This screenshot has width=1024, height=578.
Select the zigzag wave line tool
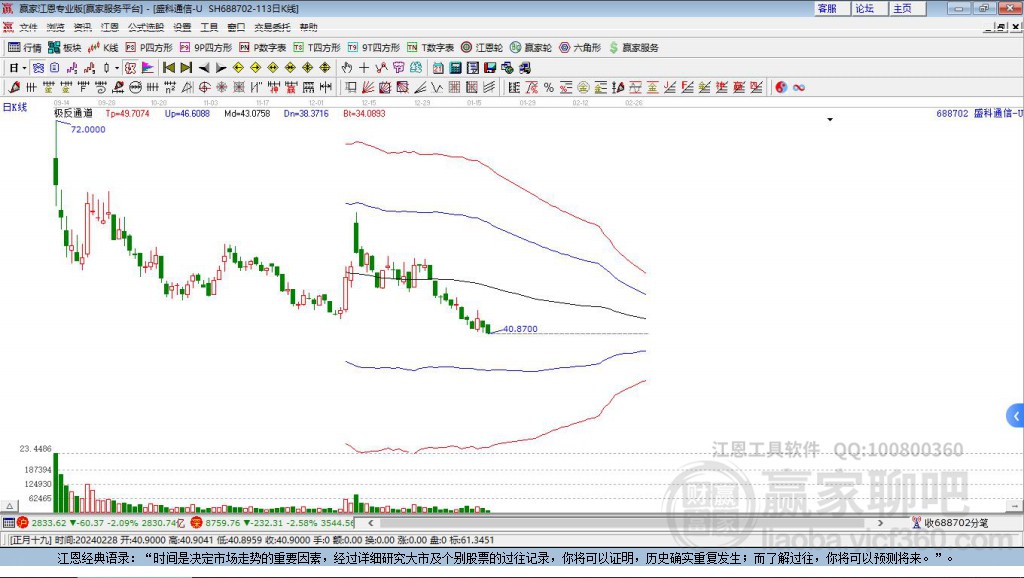pyautogui.click(x=438, y=88)
